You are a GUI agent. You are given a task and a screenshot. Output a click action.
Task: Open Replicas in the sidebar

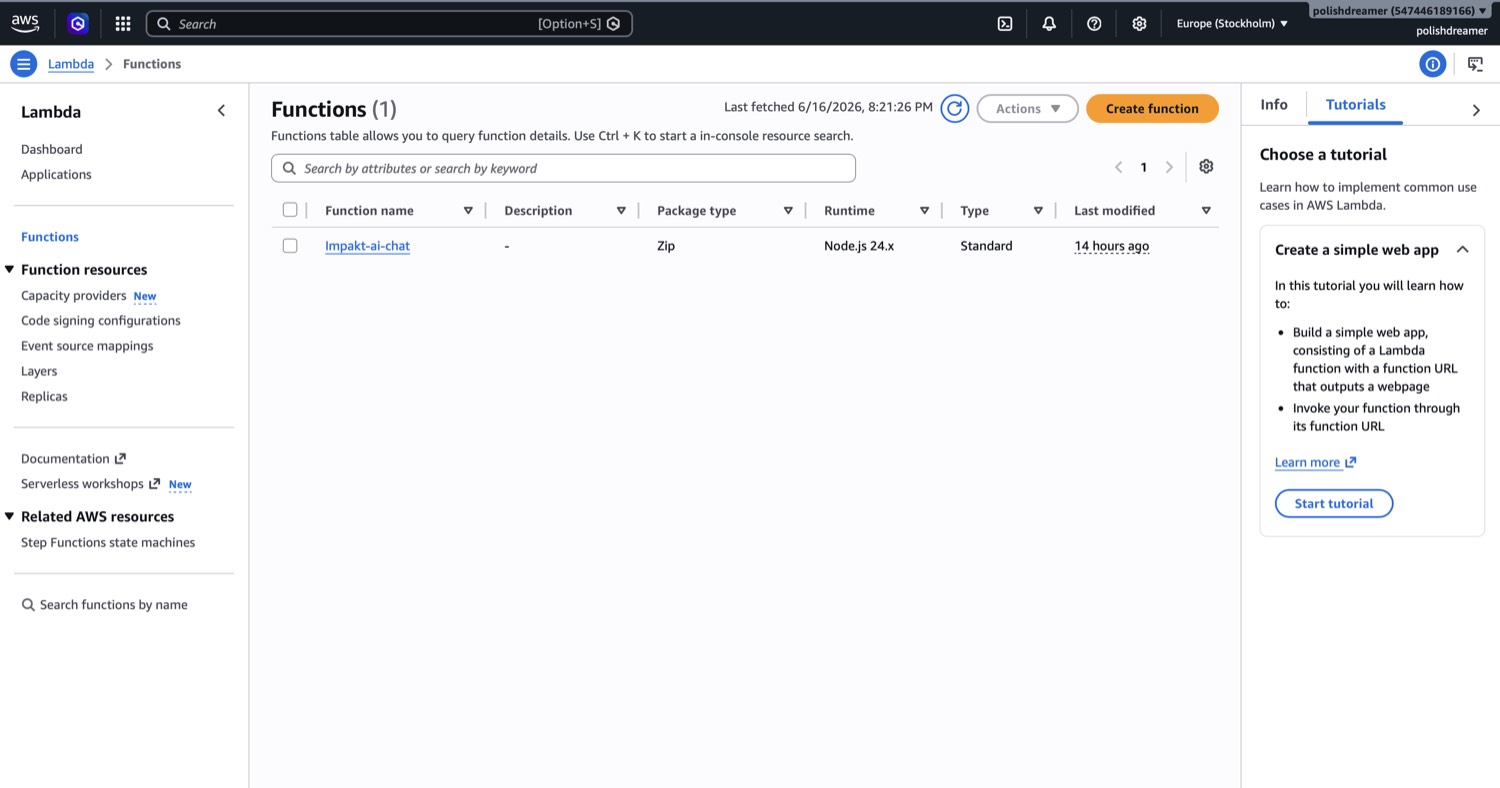click(44, 396)
